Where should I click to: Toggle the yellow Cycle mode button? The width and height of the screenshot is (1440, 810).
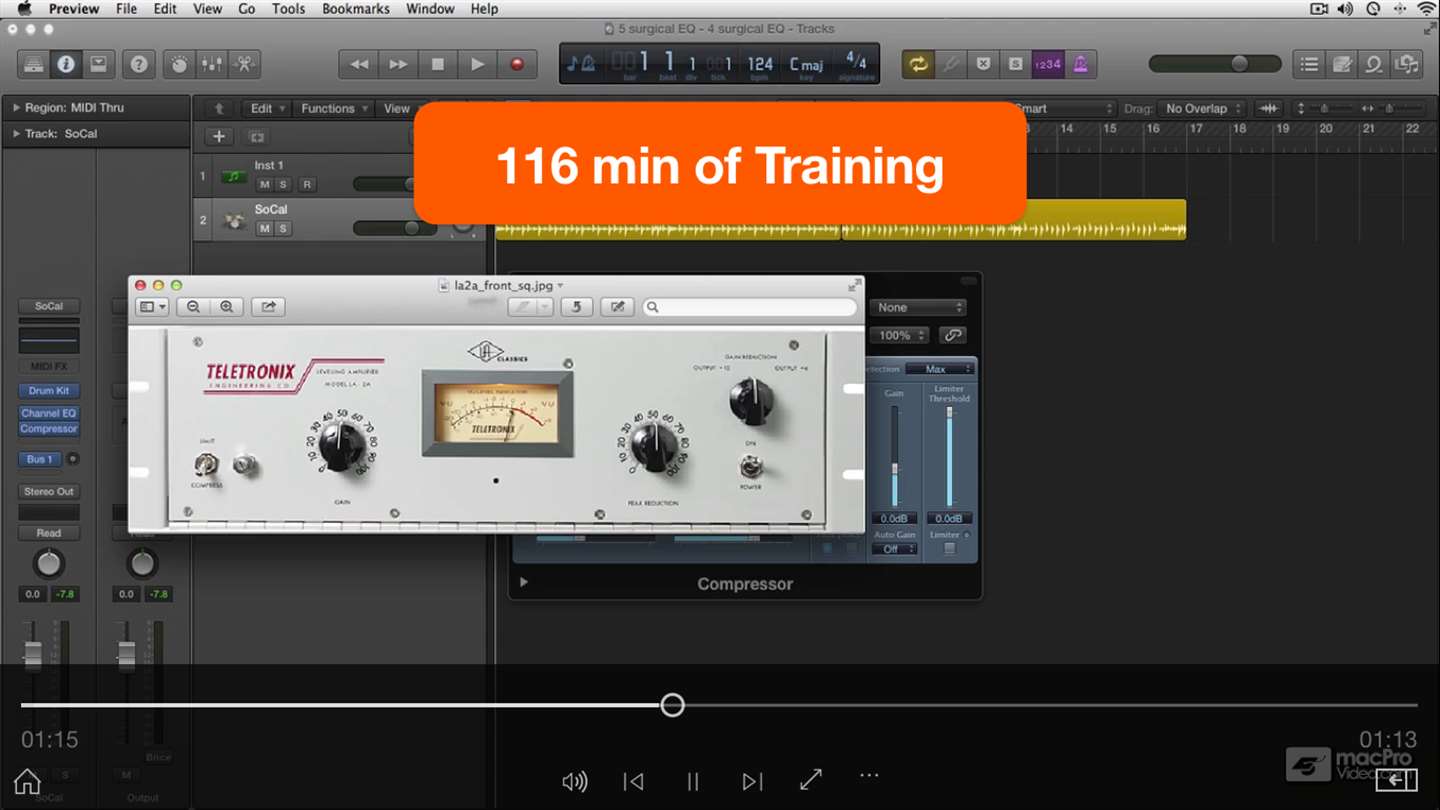click(917, 64)
